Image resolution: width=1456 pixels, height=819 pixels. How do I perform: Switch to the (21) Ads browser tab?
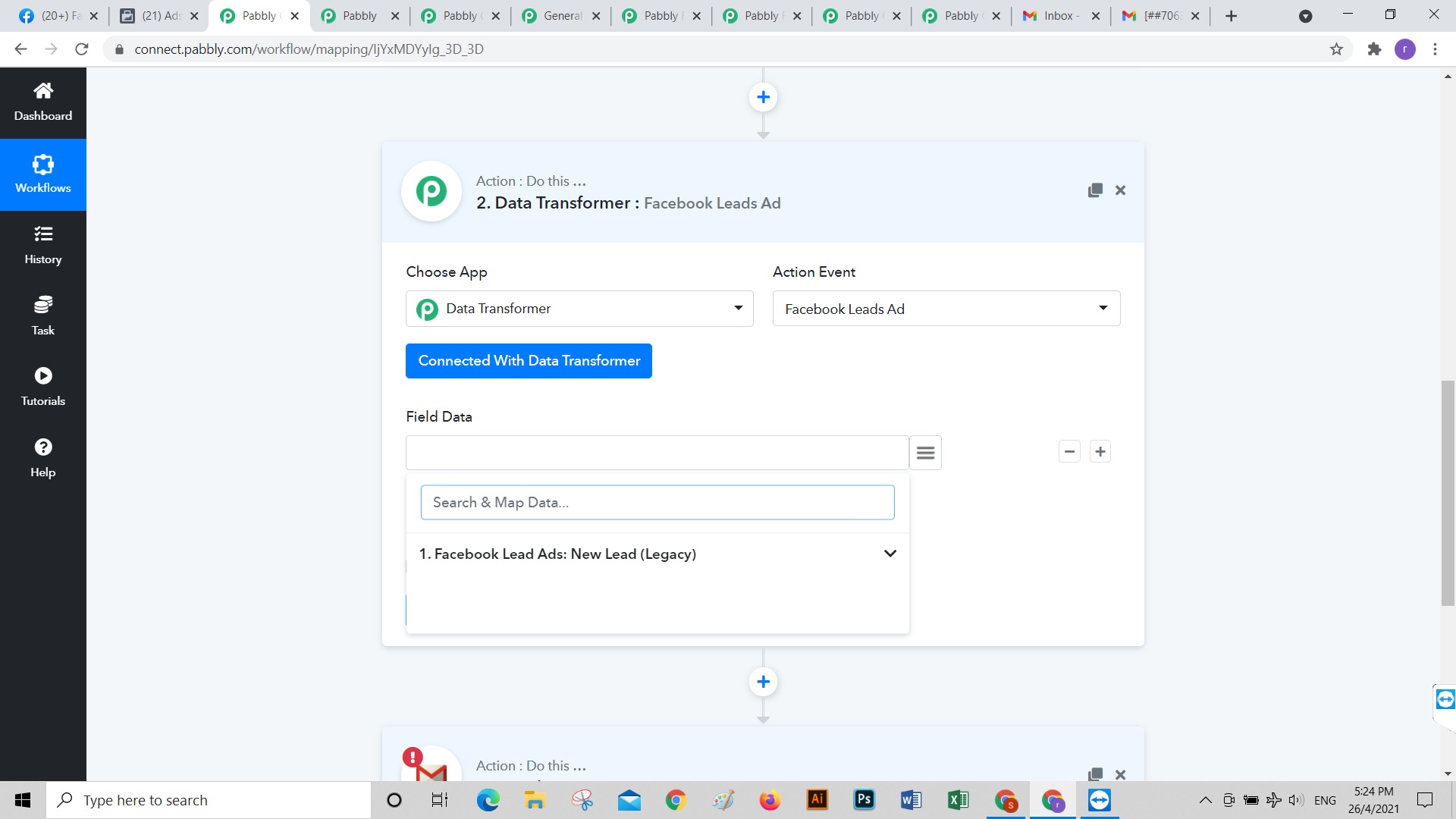pos(159,16)
